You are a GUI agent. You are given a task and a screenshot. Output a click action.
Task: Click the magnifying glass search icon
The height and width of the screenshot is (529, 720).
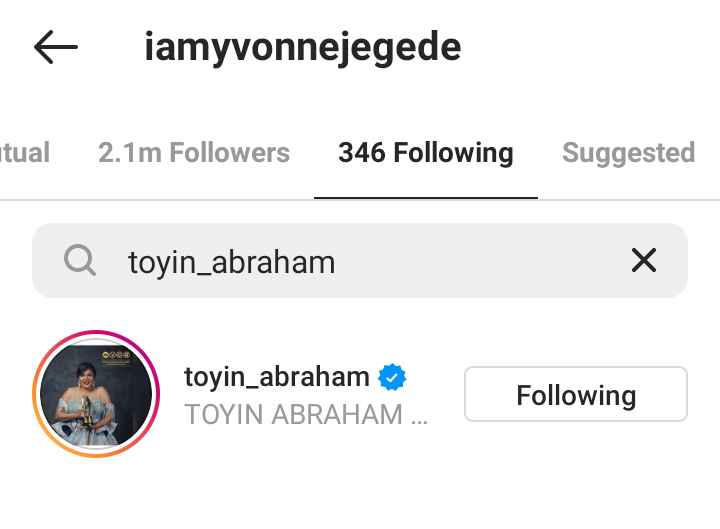[x=80, y=260]
